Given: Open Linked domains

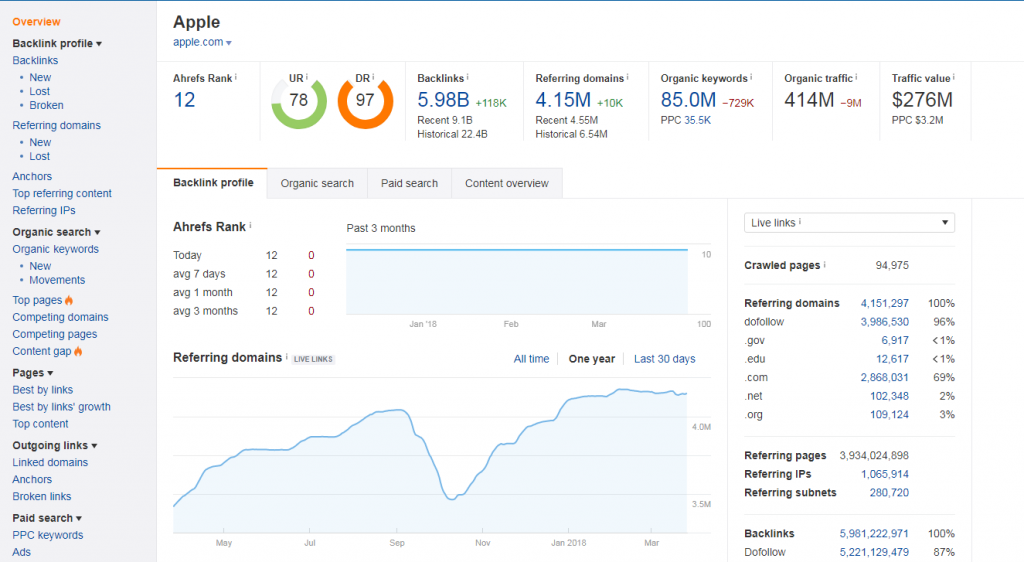Looking at the screenshot, I should [x=50, y=463].
